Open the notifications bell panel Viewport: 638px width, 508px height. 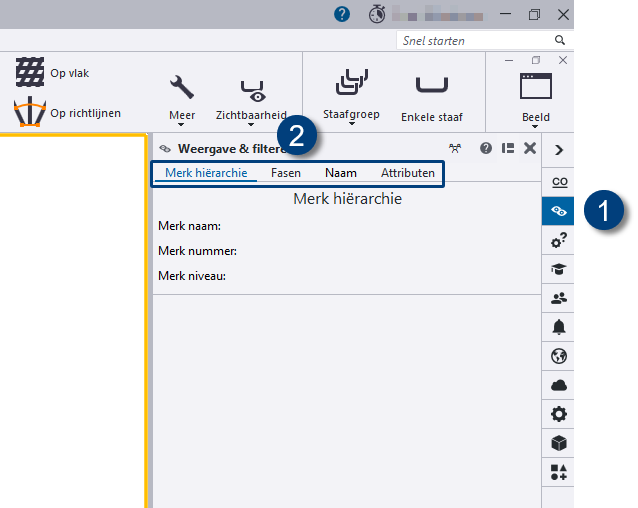[x=558, y=327]
